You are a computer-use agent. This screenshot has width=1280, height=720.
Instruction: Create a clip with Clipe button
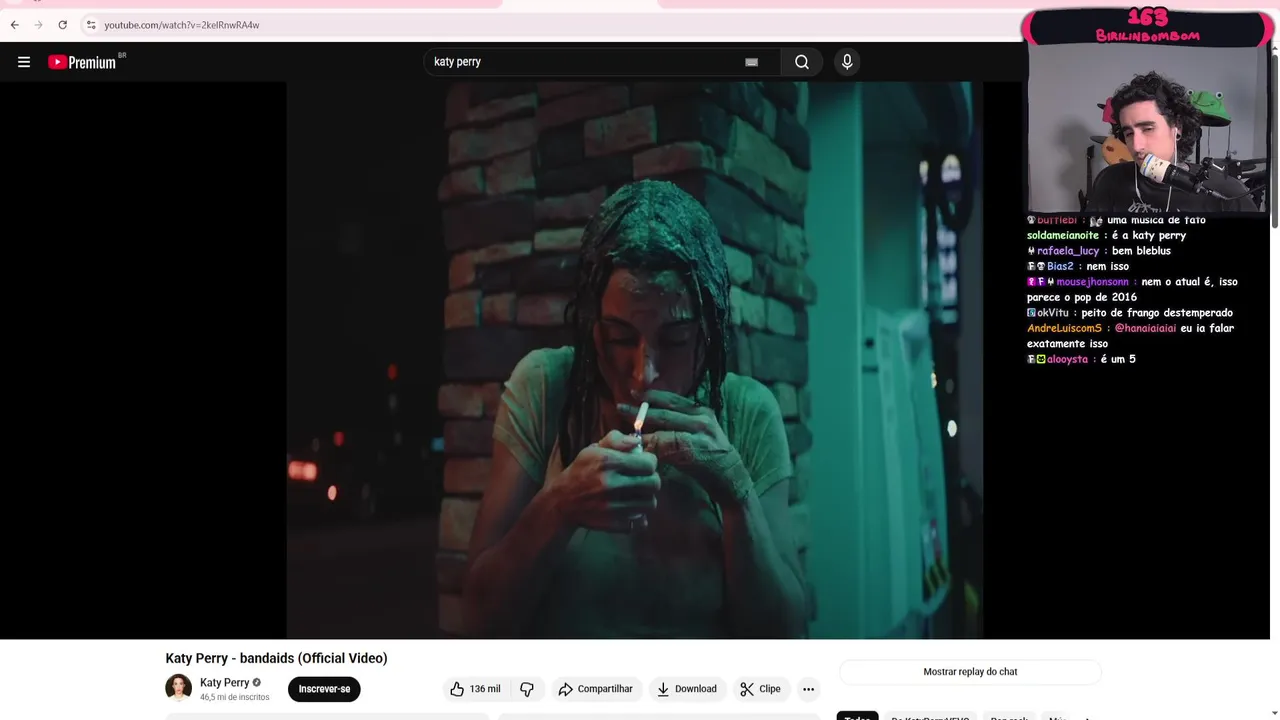click(x=760, y=689)
